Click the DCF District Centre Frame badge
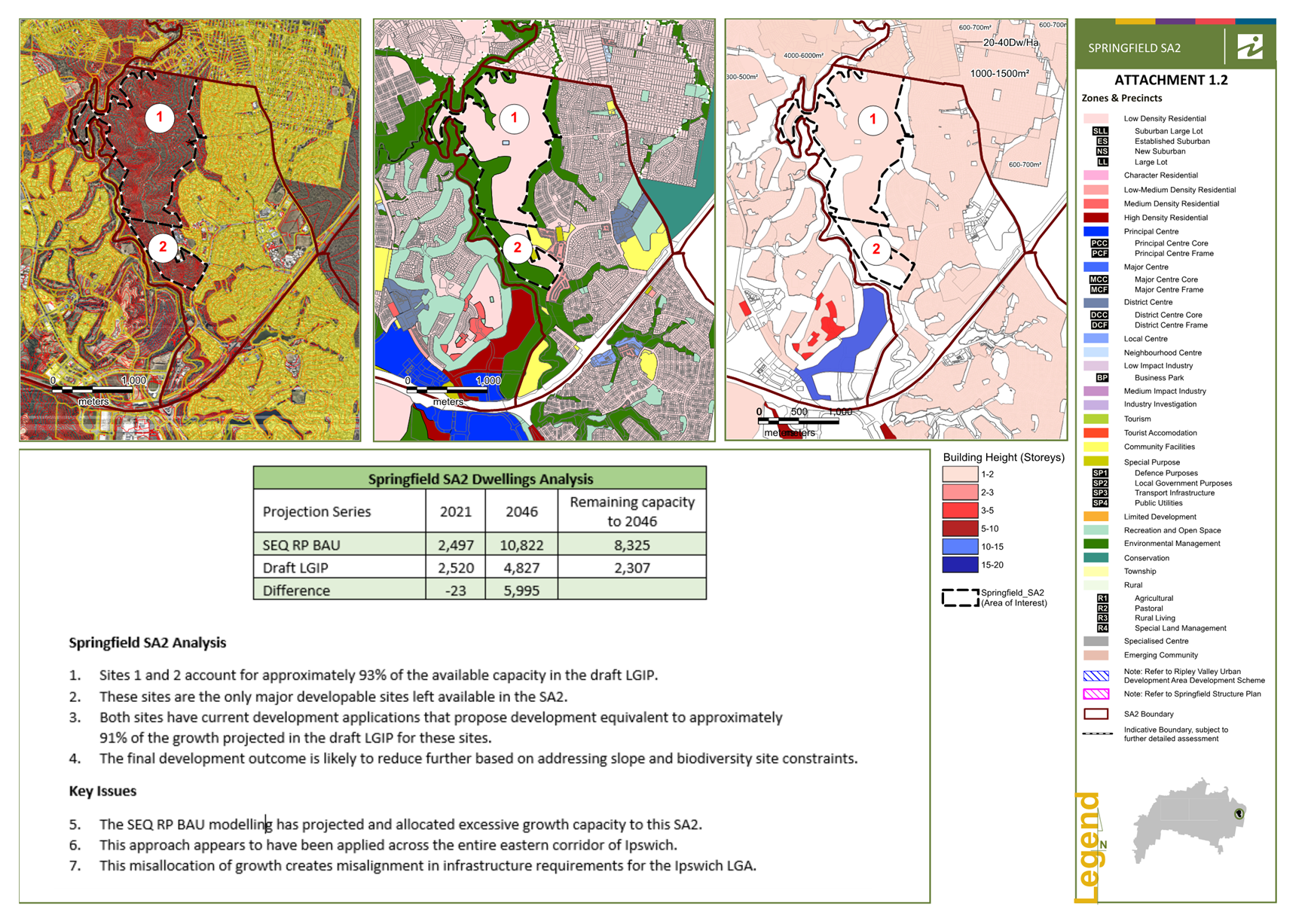This screenshot has height=924, width=1308. (x=1099, y=325)
